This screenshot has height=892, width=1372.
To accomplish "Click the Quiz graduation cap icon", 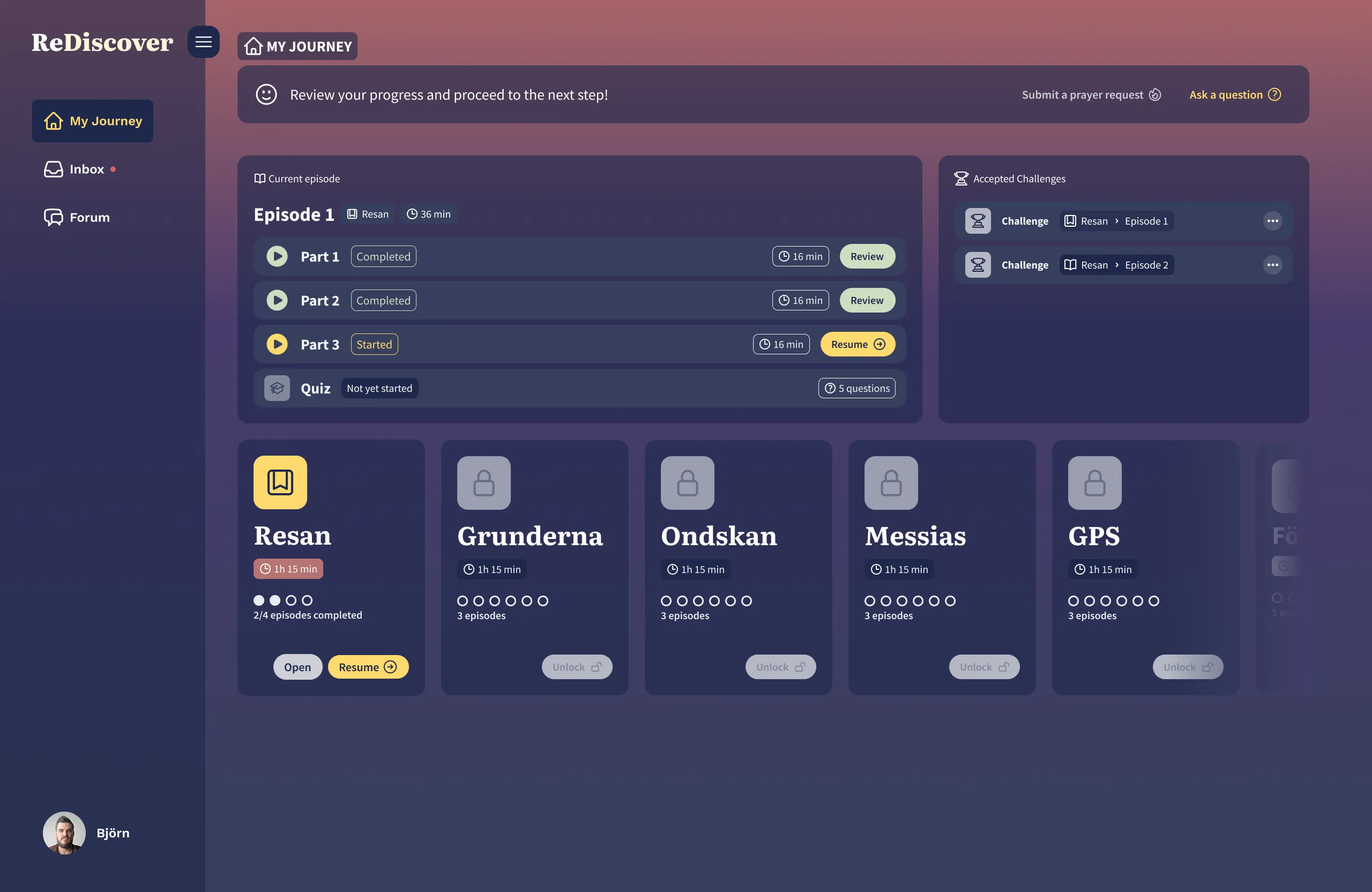I will coord(277,388).
